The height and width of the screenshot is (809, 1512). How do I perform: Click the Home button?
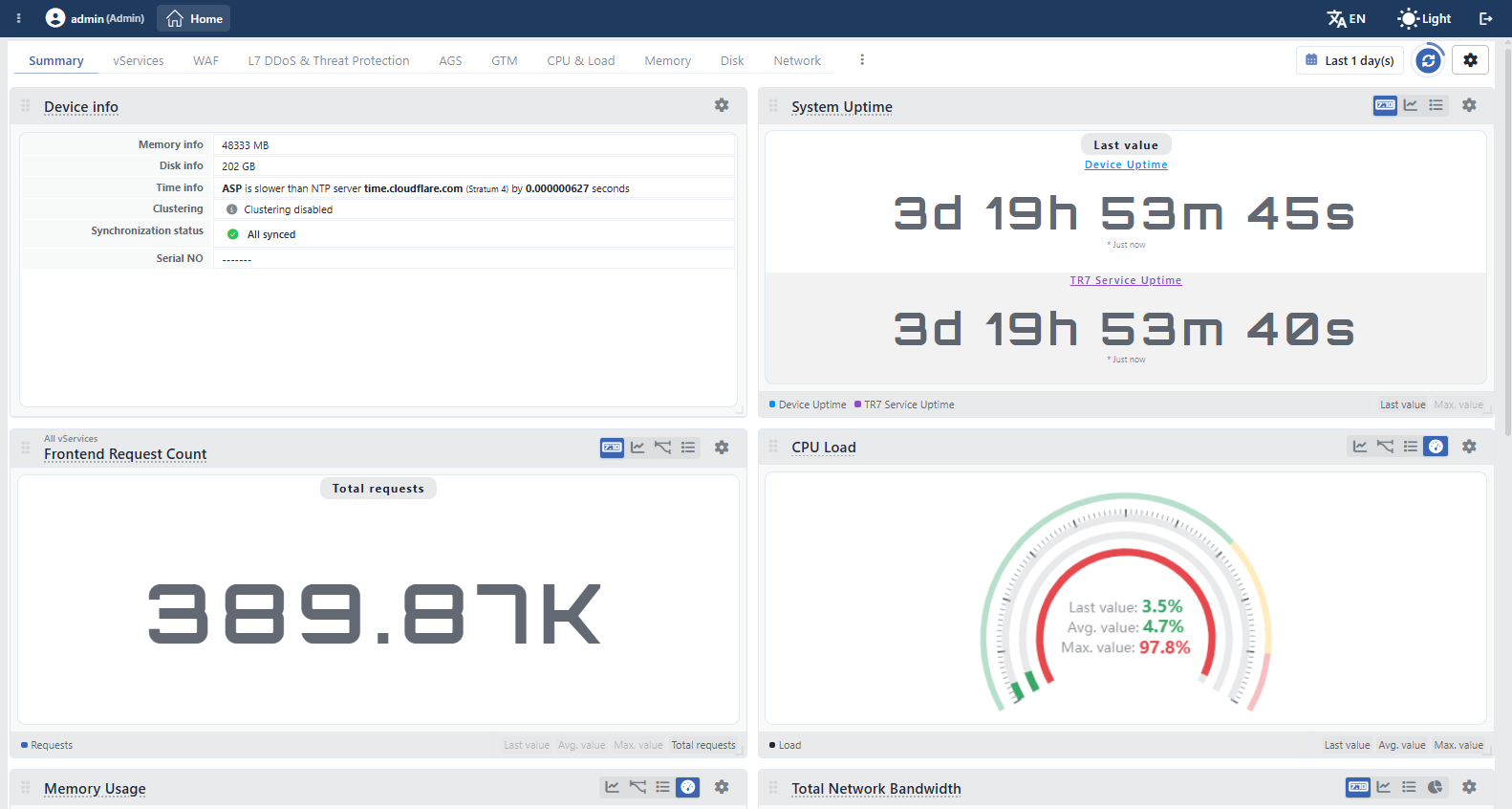(194, 18)
